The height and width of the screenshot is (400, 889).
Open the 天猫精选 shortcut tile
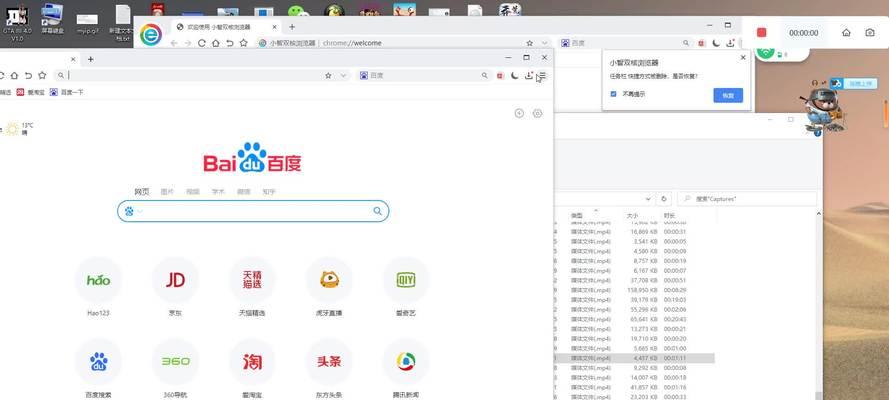coord(252,280)
